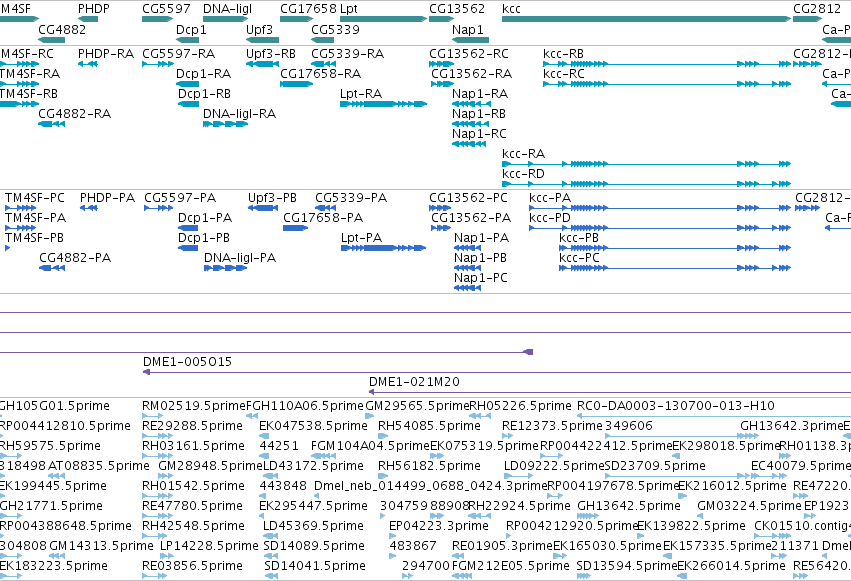Click protein CG4882-PA

point(52,268)
